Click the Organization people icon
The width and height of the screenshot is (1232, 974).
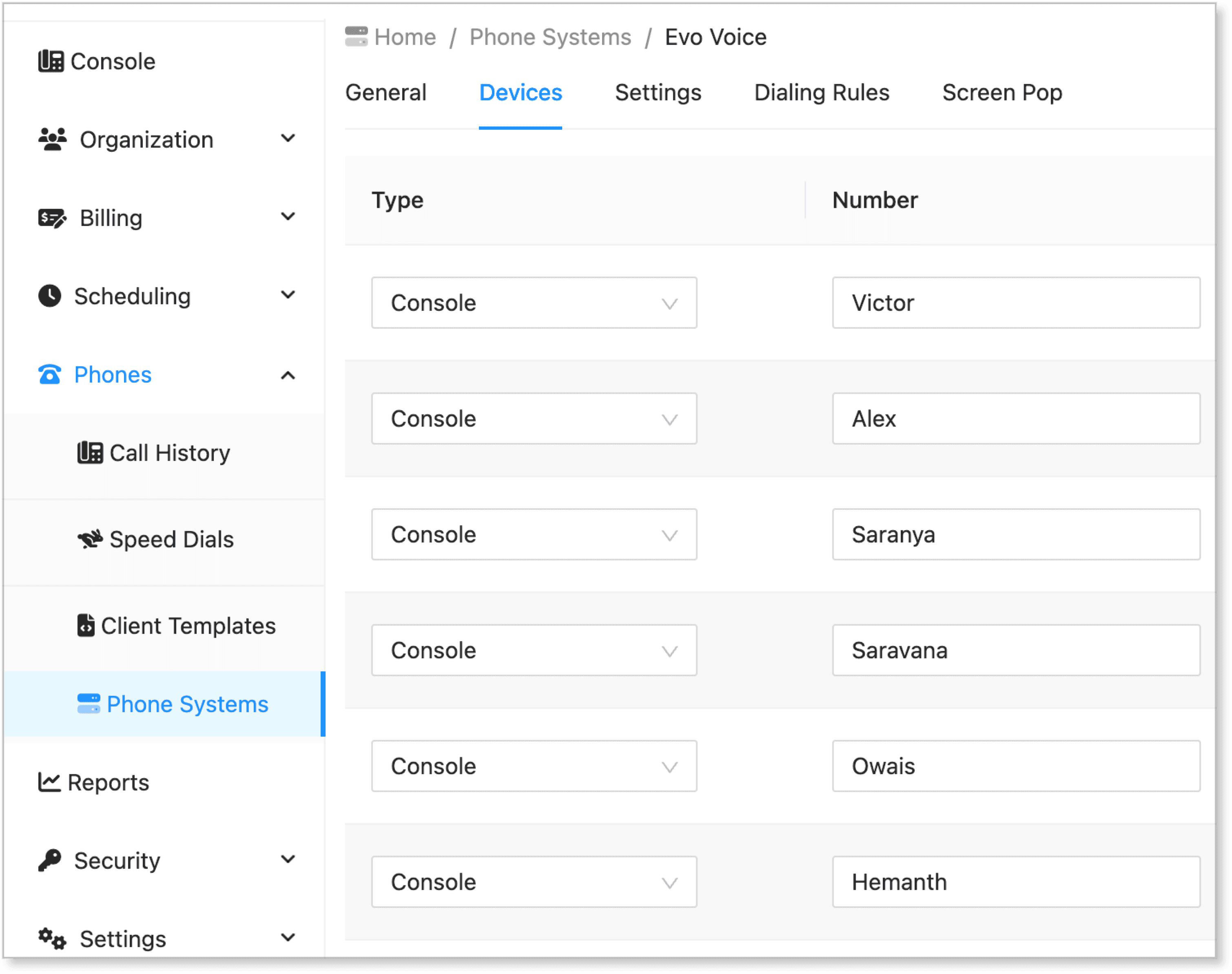(x=53, y=139)
